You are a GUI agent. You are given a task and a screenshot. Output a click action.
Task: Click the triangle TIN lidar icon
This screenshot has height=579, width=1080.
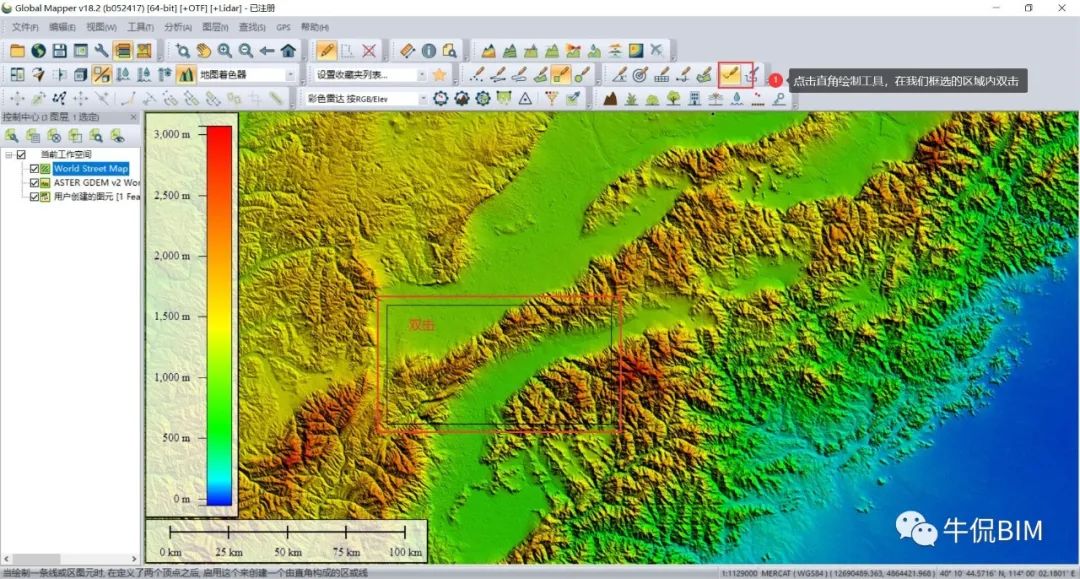(x=526, y=98)
